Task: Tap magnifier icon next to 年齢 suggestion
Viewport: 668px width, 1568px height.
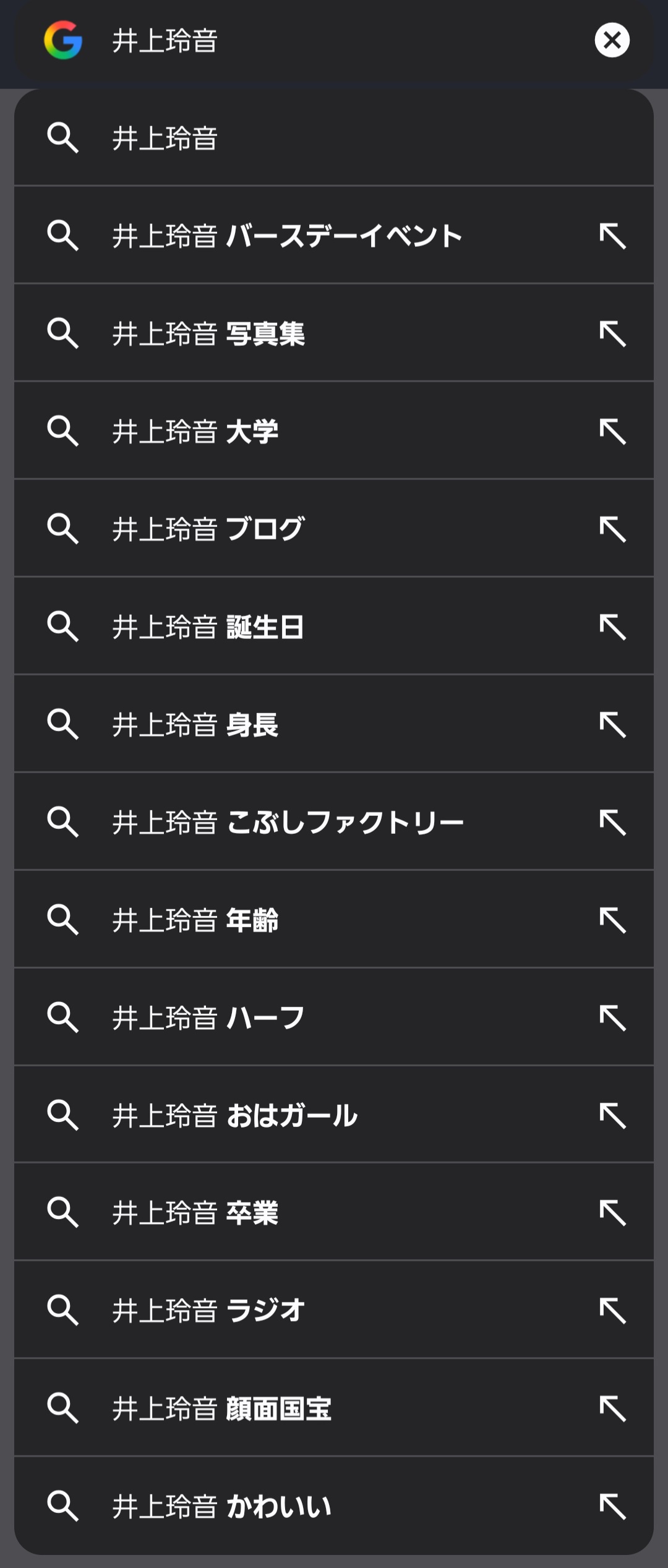Action: [x=63, y=920]
